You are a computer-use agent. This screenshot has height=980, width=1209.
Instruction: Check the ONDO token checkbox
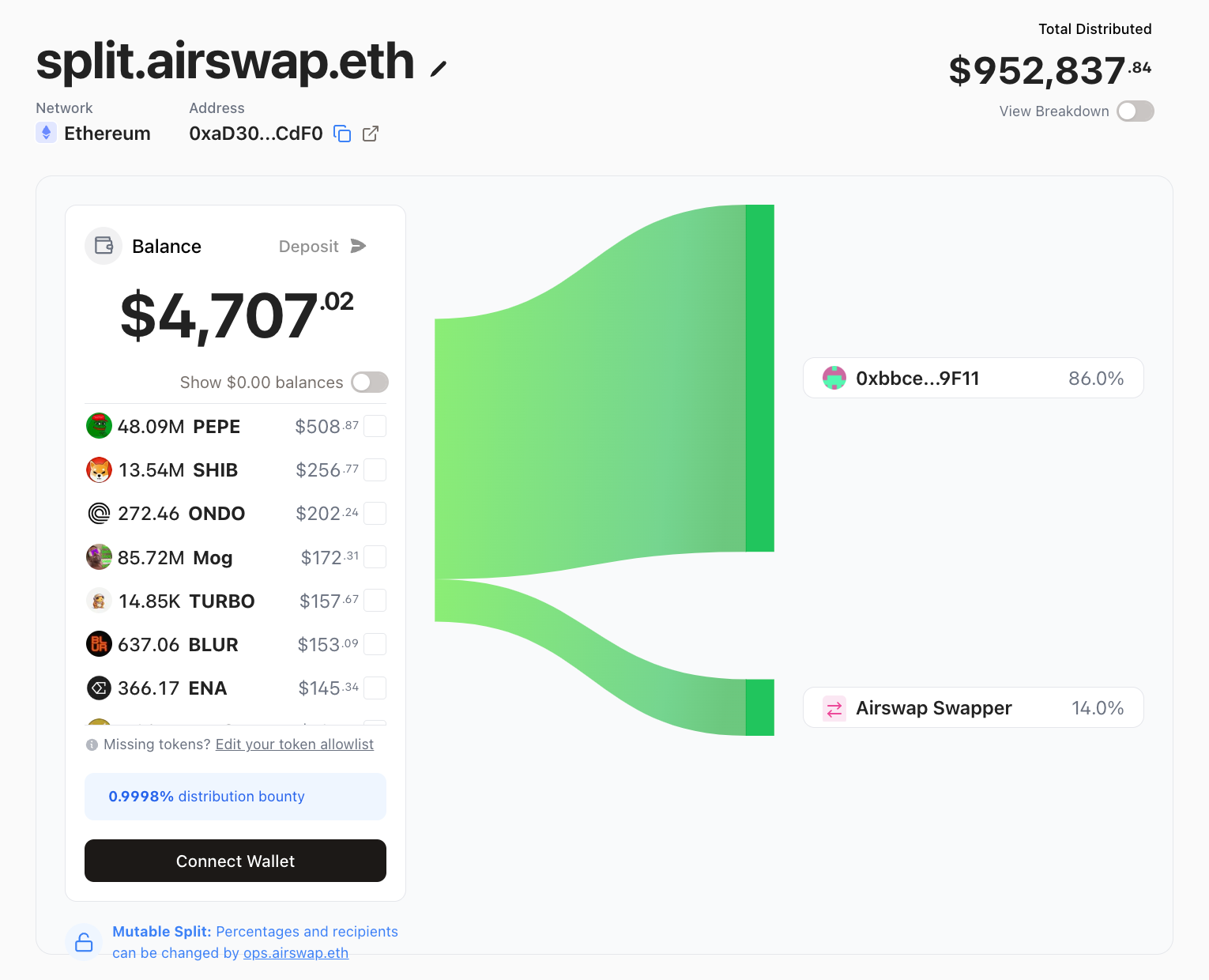[375, 514]
